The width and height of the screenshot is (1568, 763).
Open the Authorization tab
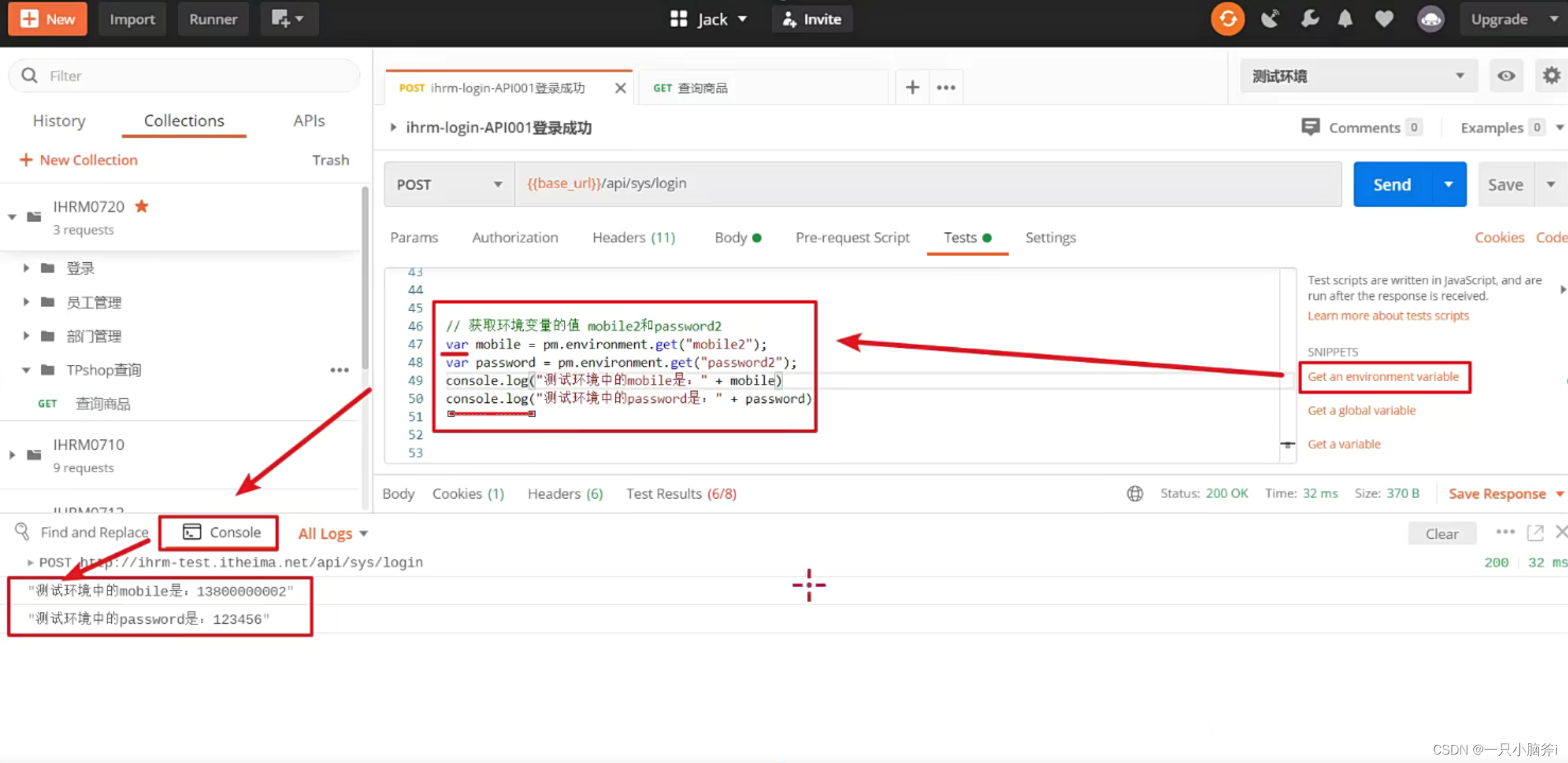(x=515, y=238)
